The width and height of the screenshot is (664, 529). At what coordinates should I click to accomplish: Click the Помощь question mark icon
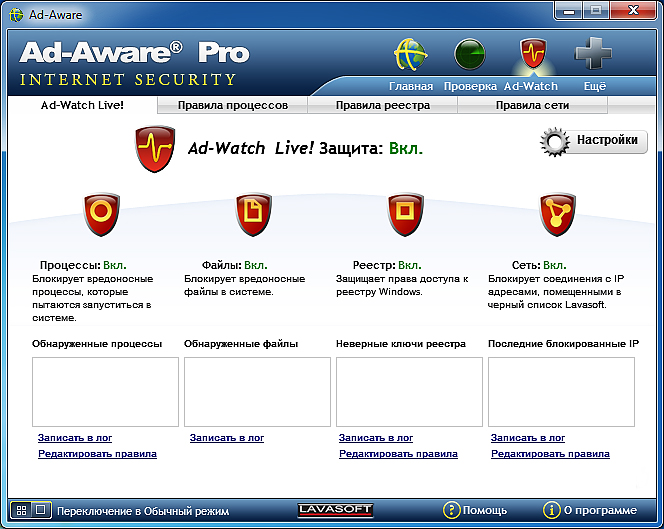(x=451, y=510)
